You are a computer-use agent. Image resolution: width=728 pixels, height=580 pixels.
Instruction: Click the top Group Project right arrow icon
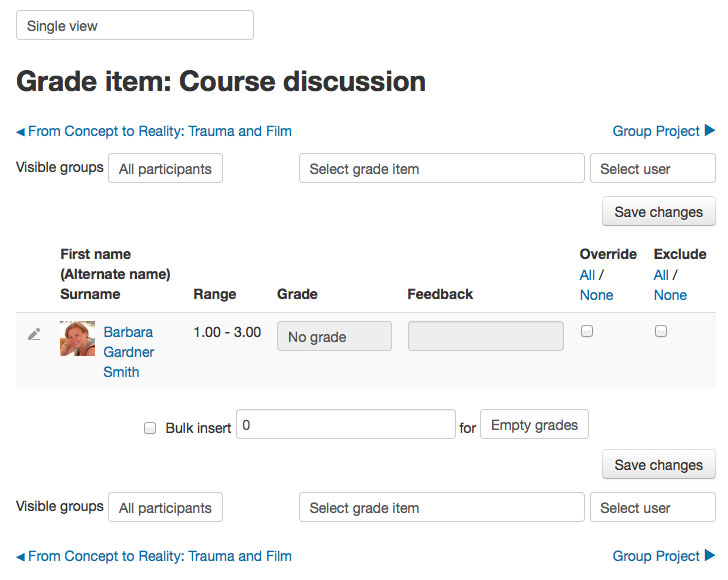709,130
